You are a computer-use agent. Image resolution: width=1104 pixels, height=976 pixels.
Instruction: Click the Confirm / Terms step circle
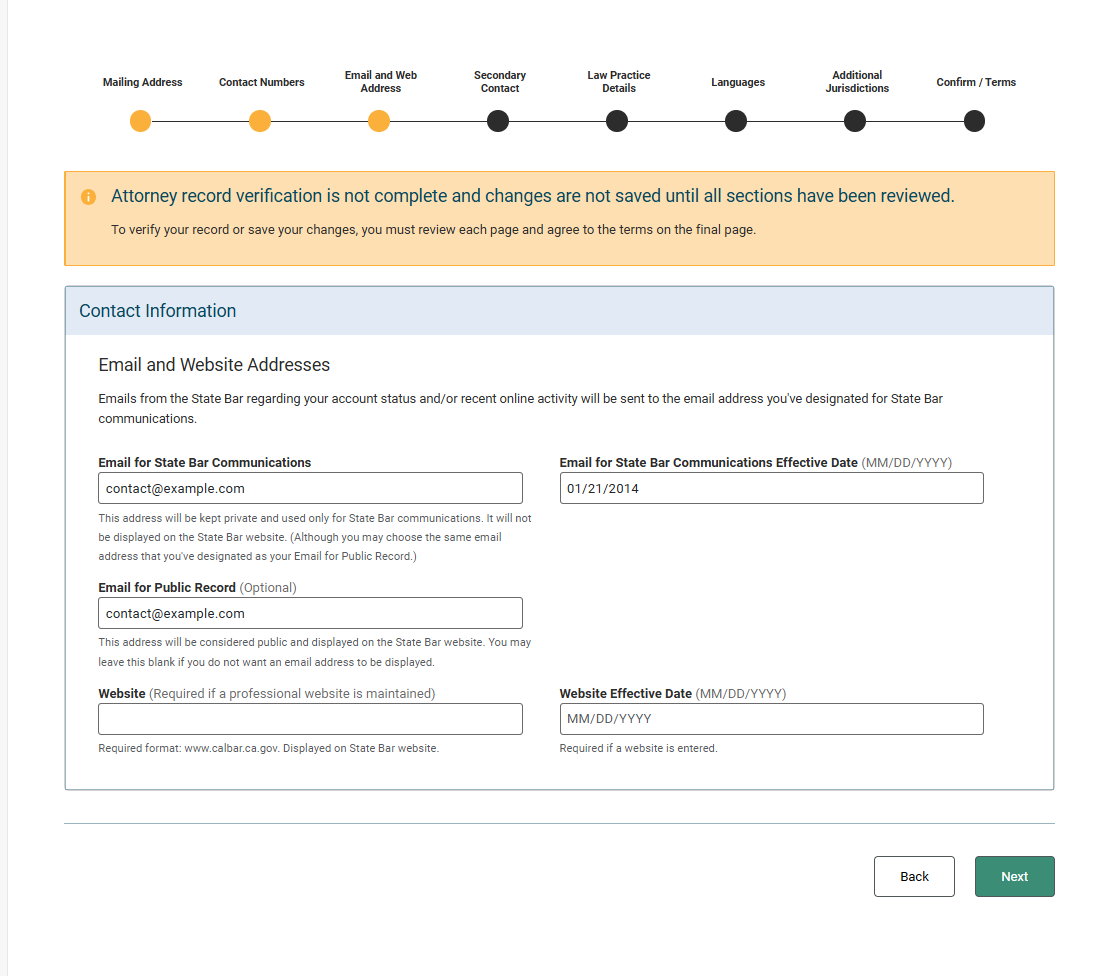974,122
